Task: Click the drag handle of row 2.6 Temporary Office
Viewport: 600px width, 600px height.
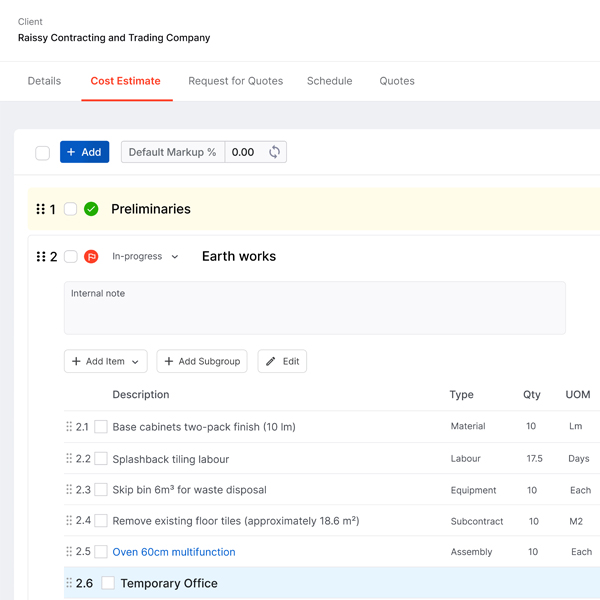Action: click(x=69, y=583)
